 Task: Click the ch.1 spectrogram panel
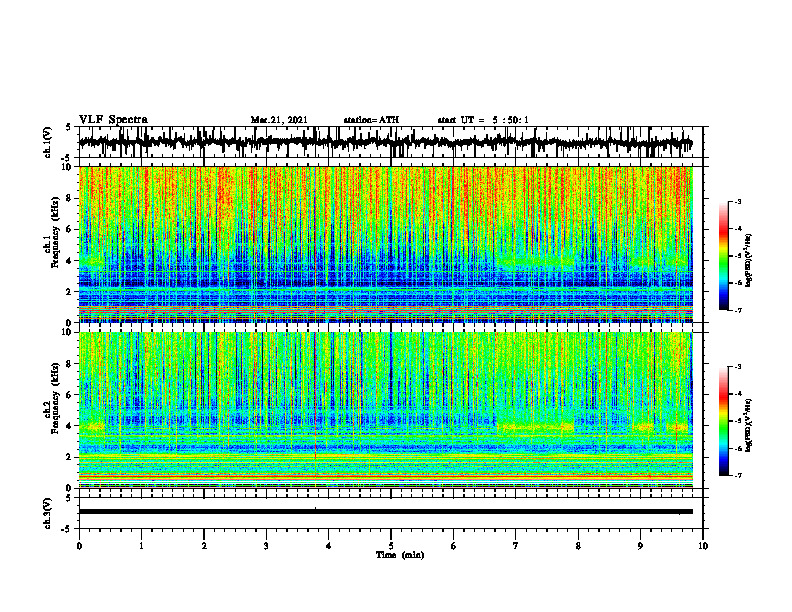pyautogui.click(x=385, y=244)
